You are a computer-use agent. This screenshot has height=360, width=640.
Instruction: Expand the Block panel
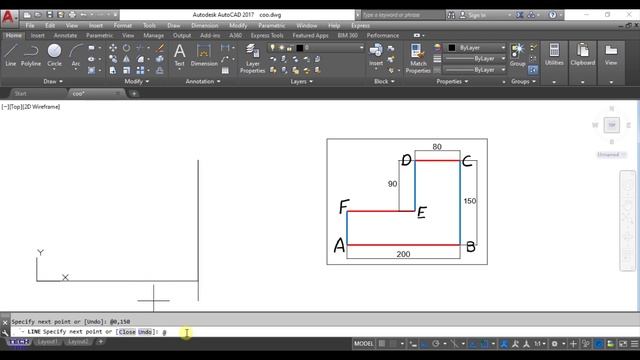pos(384,81)
